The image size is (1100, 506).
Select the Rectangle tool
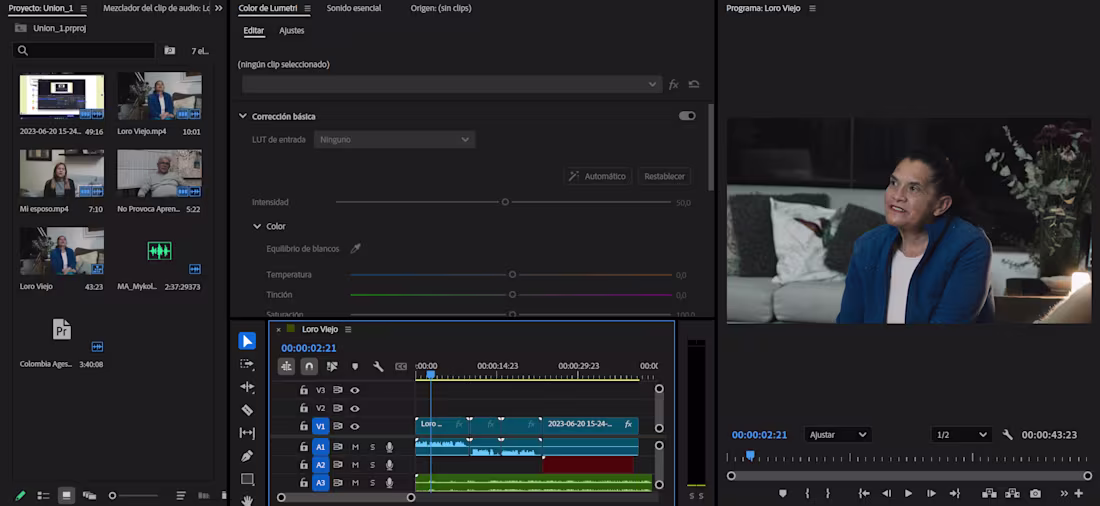tap(247, 479)
